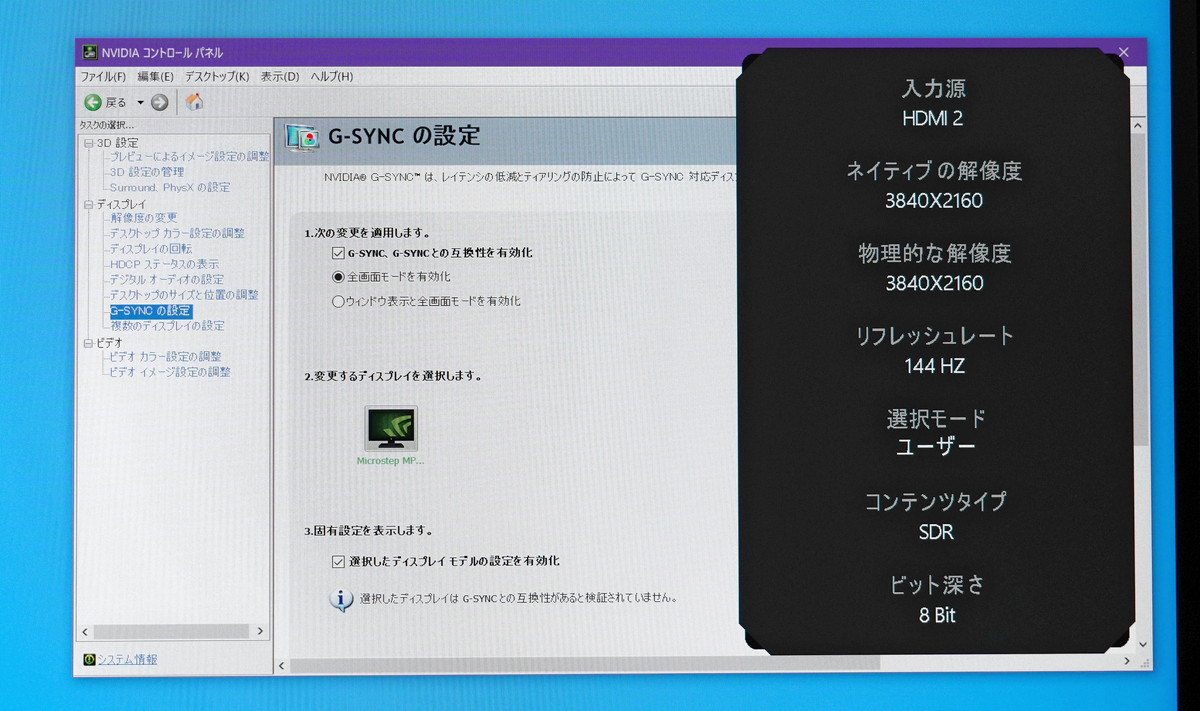Click the info icon beside G-SYNC compatibility note
1200x711 pixels.
point(341,599)
